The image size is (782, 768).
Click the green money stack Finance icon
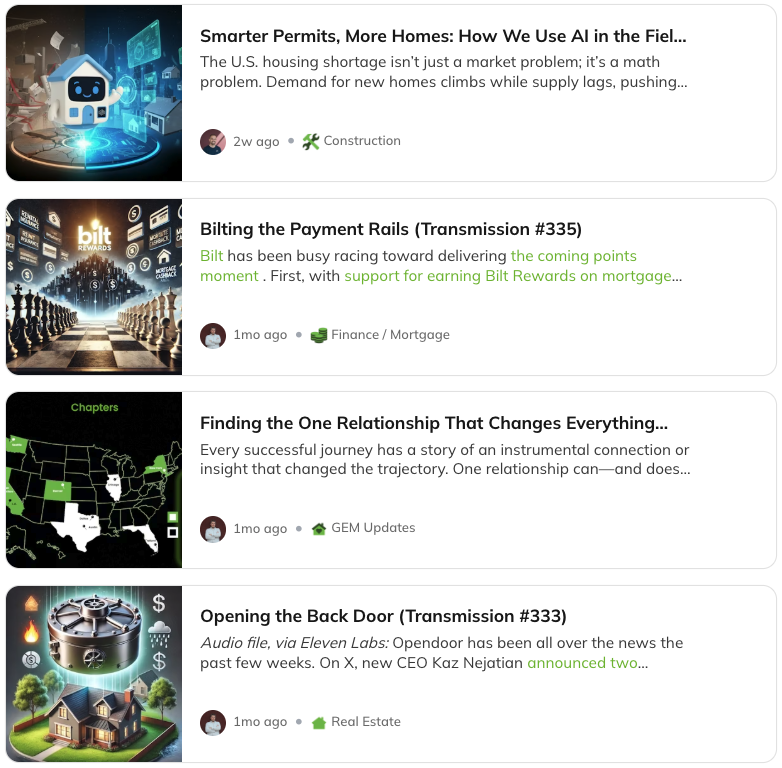pos(319,335)
